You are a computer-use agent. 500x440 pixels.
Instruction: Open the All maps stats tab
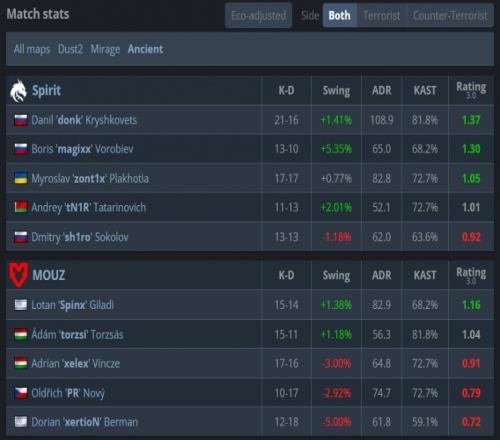coord(32,49)
